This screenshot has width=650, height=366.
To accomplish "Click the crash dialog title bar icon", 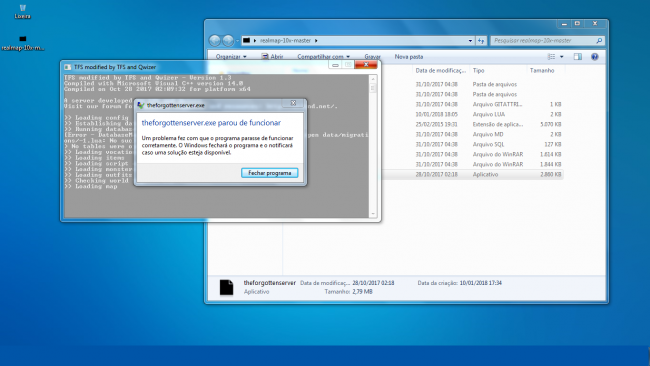I will pyautogui.click(x=141, y=105).
